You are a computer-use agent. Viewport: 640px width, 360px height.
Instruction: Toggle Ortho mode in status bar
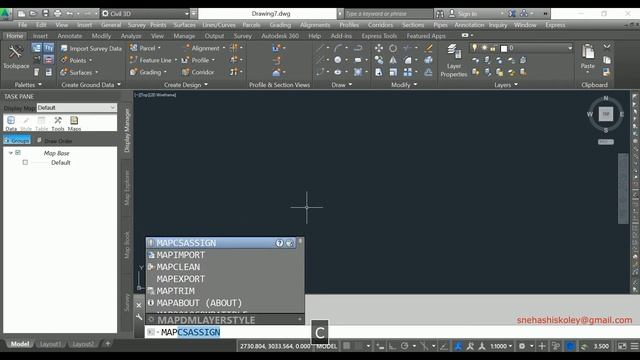[392, 346]
